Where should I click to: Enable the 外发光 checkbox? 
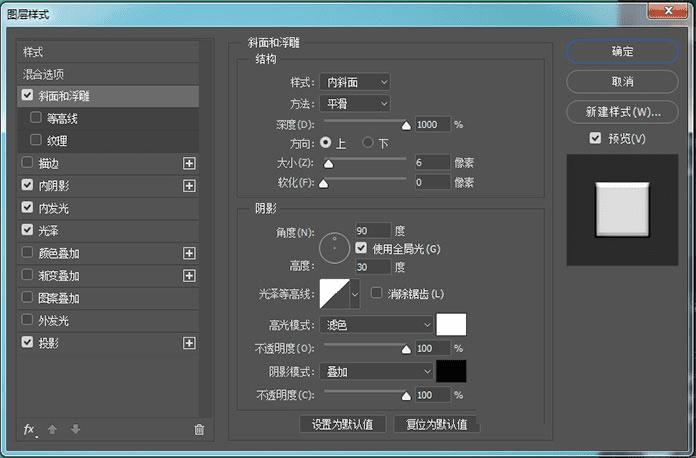point(28,320)
